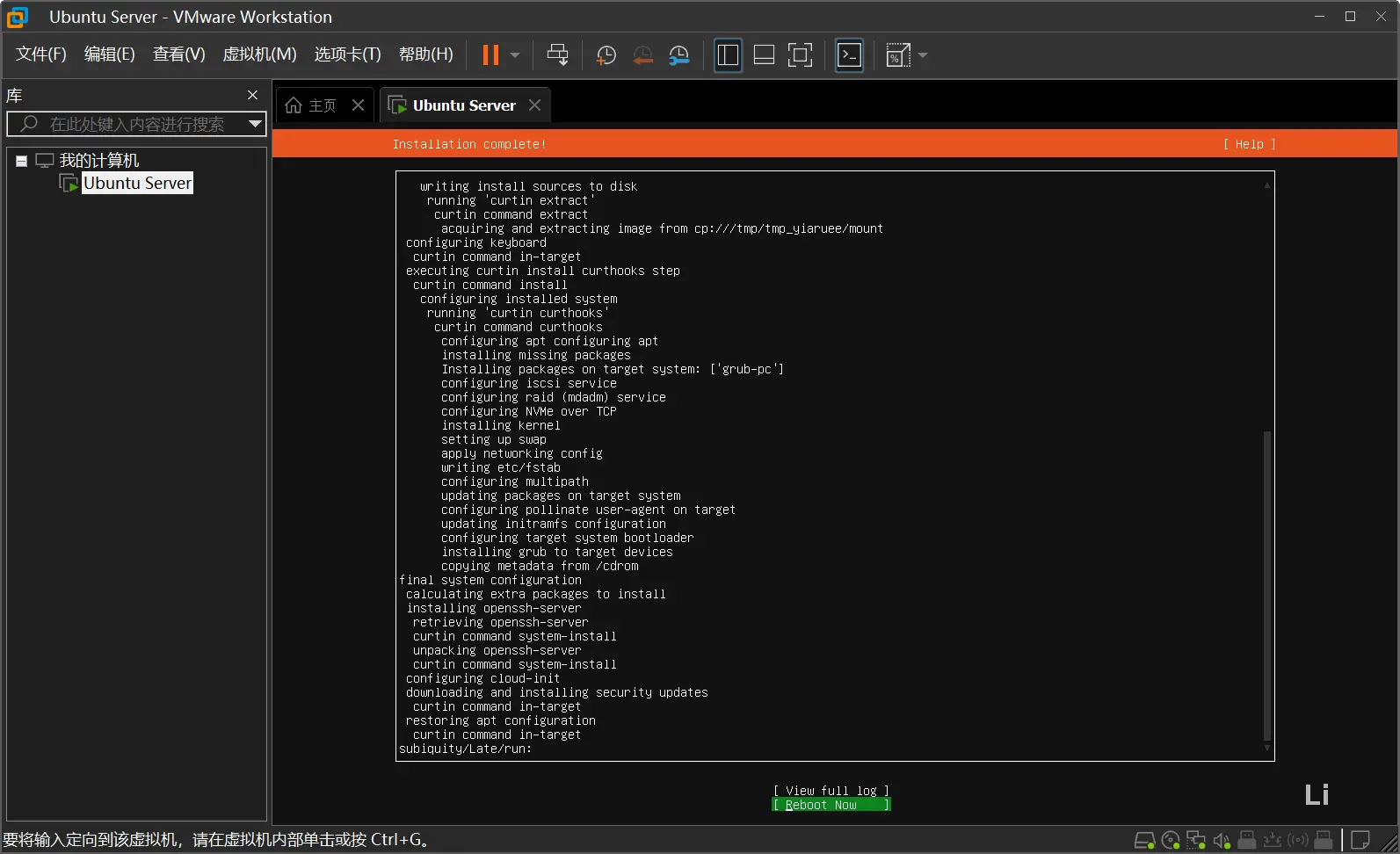Click the installer log vertical scrollbar
The width and height of the screenshot is (1400, 854).
[x=1266, y=583]
